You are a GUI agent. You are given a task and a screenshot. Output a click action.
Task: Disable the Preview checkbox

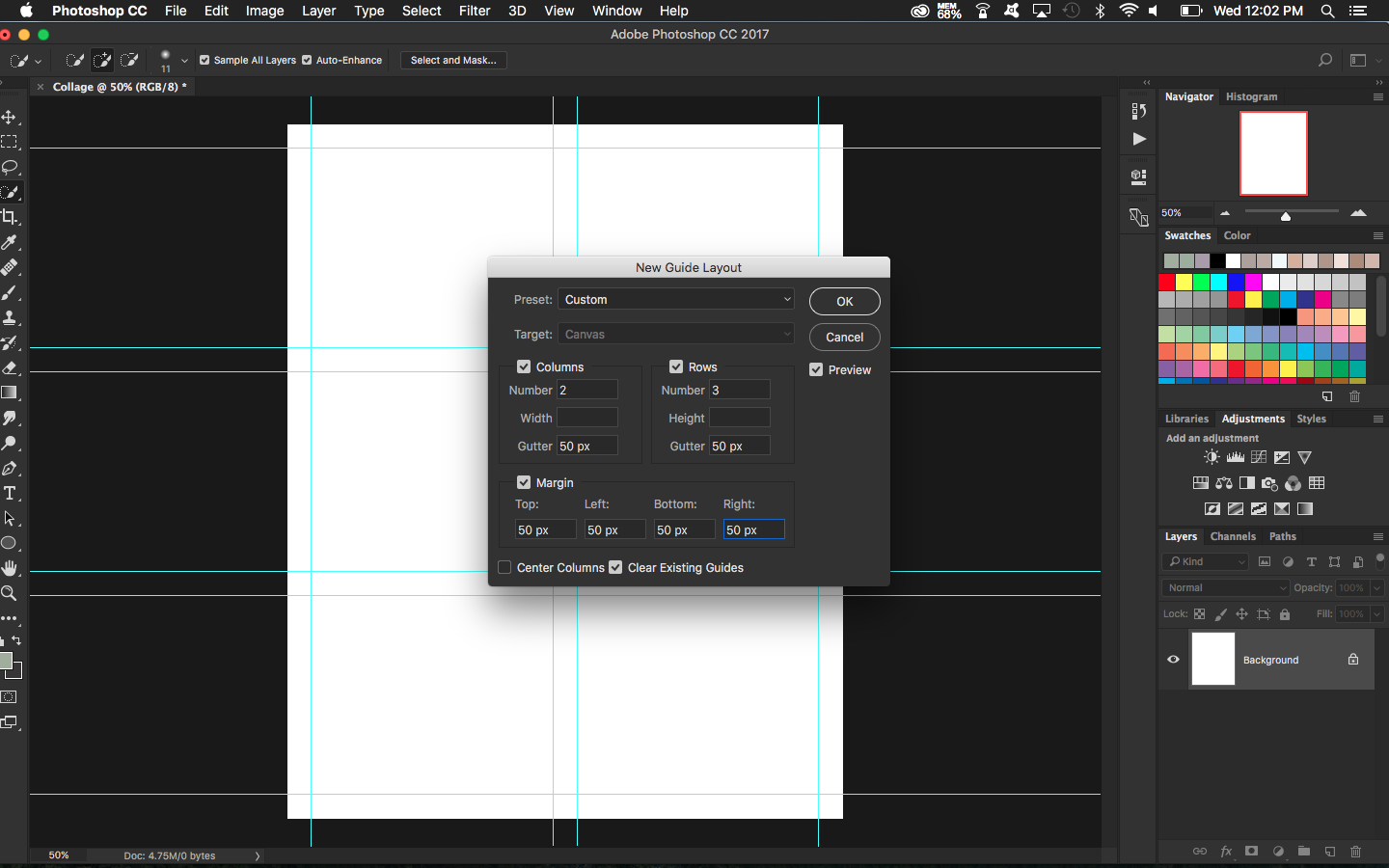816,369
